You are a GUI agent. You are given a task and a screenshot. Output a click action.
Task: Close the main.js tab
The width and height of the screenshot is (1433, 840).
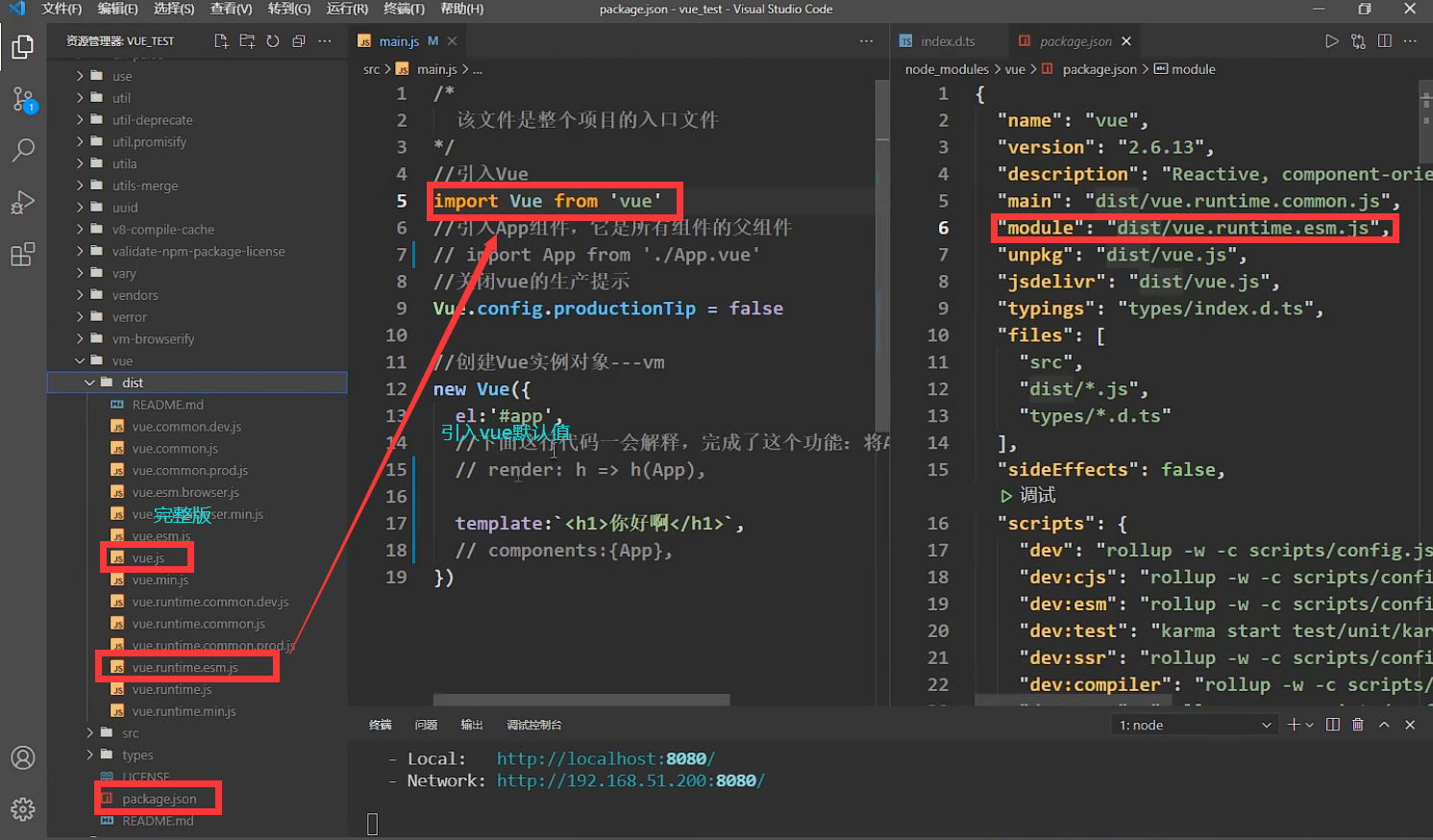coord(452,41)
